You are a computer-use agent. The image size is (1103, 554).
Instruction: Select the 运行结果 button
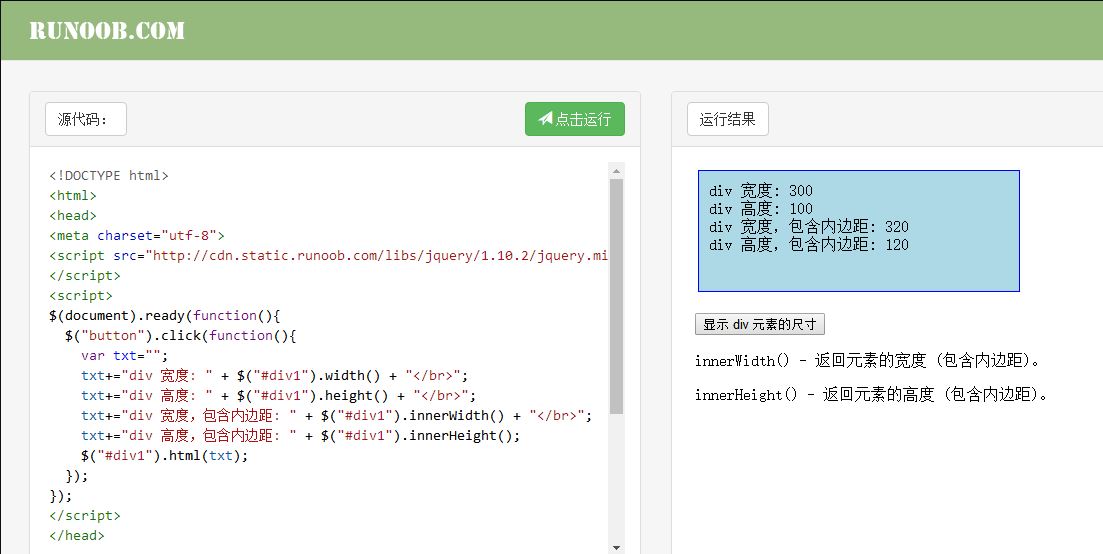coord(727,119)
